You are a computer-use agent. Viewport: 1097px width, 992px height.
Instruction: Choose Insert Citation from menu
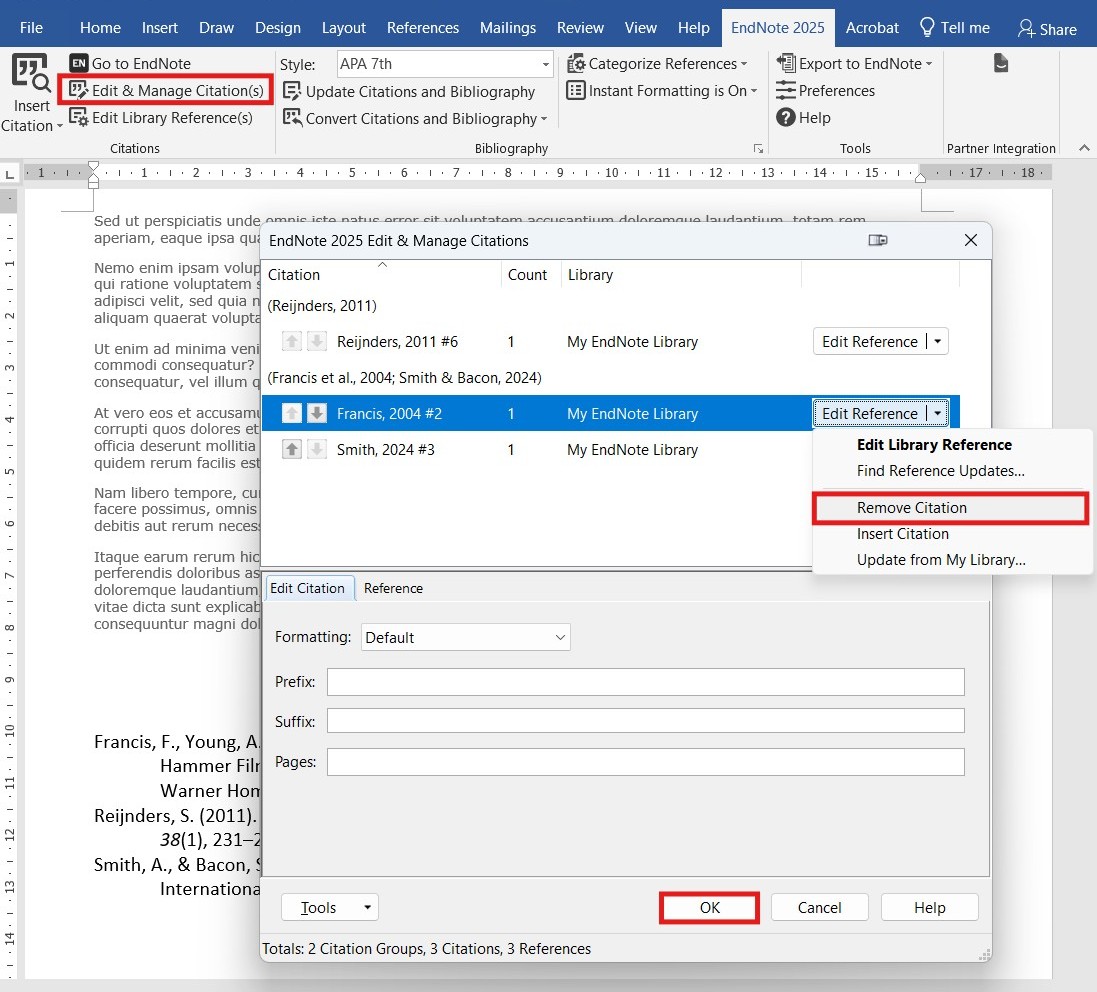coord(952,534)
